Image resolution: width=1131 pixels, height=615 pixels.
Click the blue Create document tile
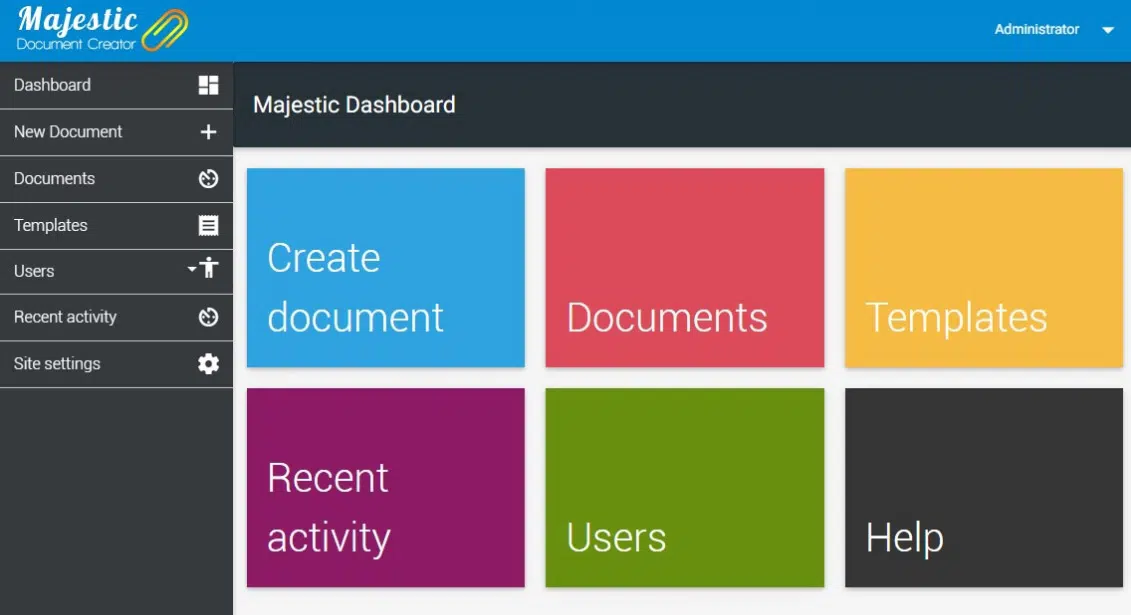385,267
